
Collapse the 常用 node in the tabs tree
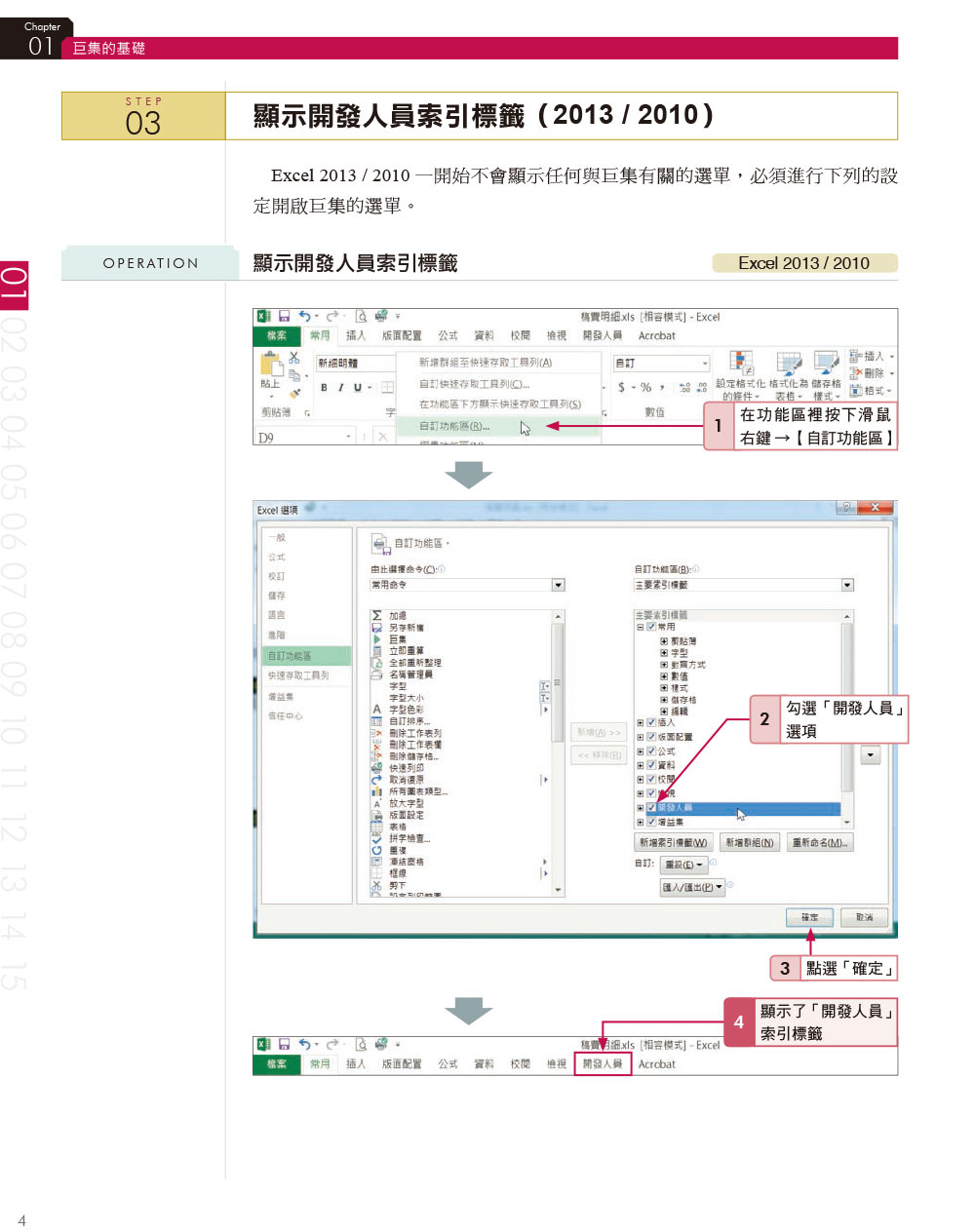point(641,627)
